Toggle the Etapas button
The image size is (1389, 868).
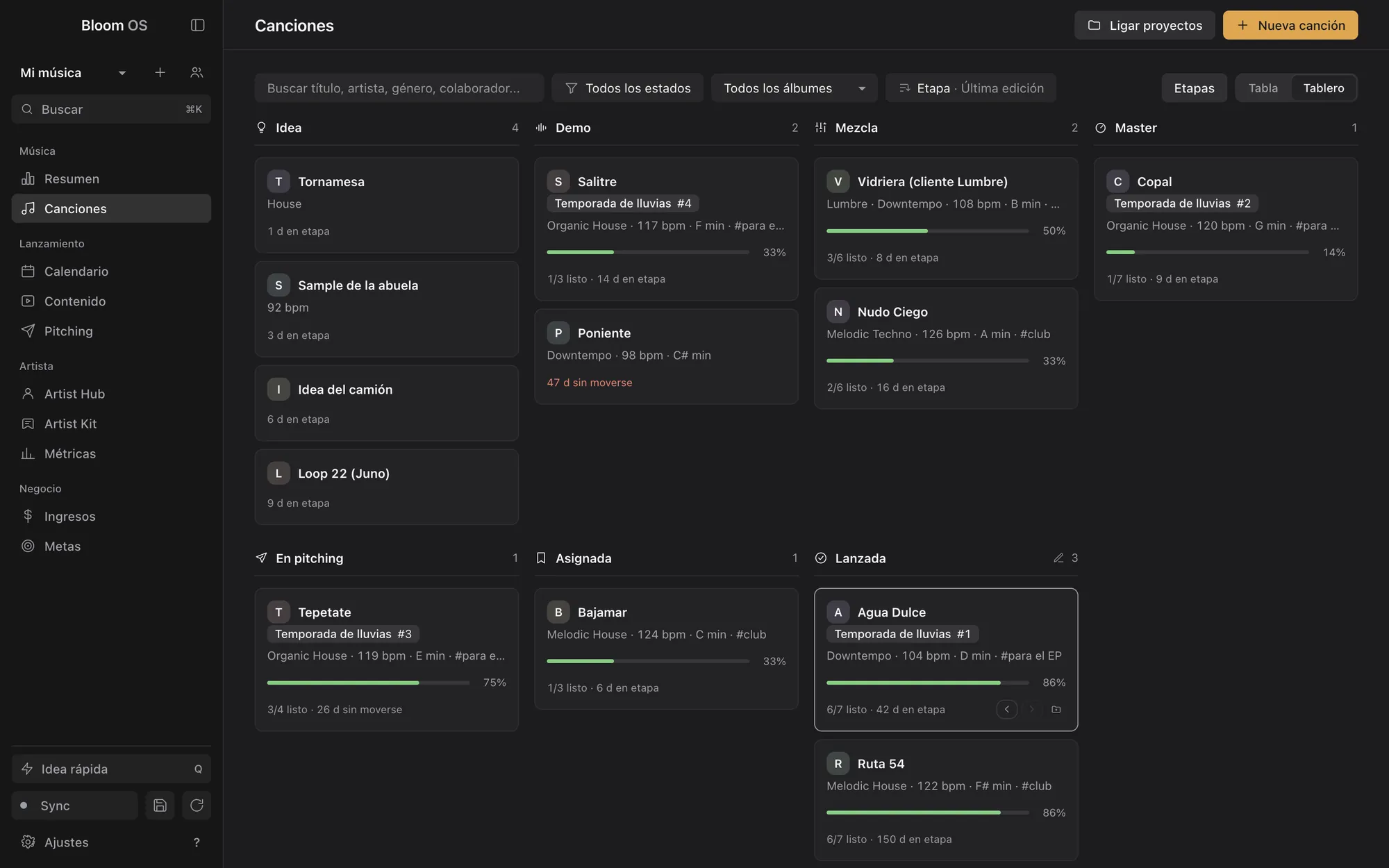coord(1194,88)
